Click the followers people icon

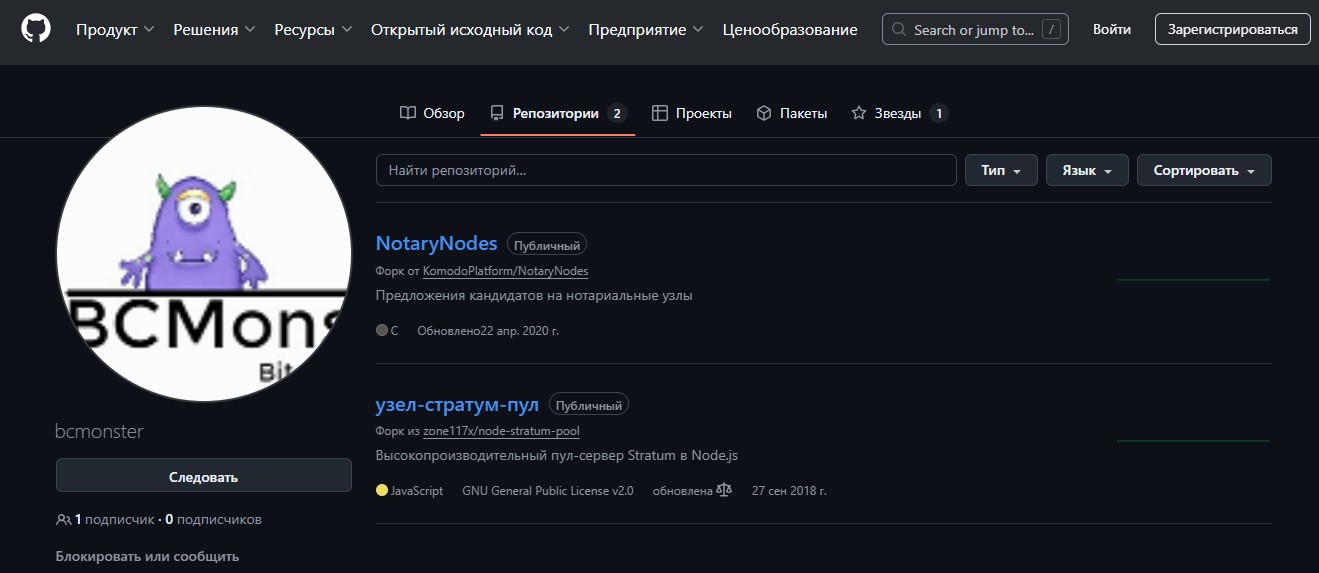point(64,520)
